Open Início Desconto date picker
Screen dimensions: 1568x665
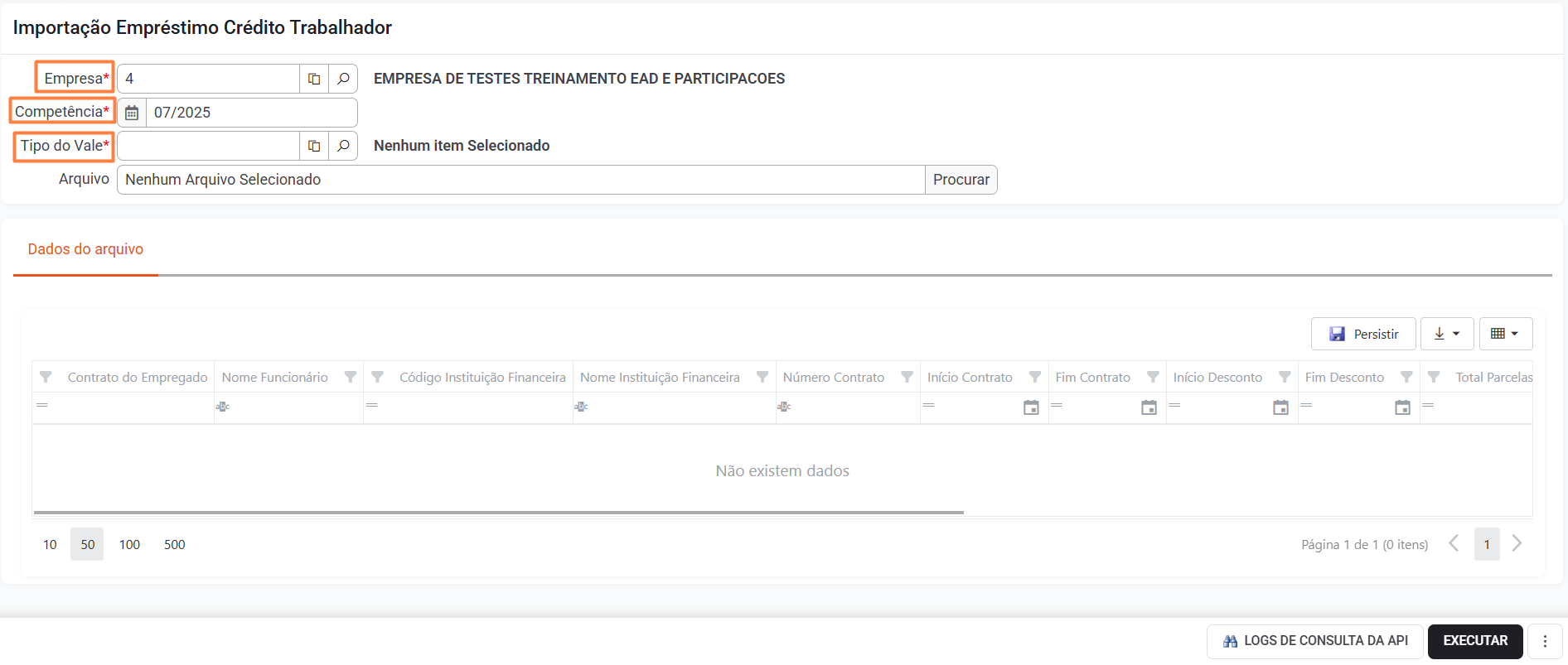pos(1280,407)
